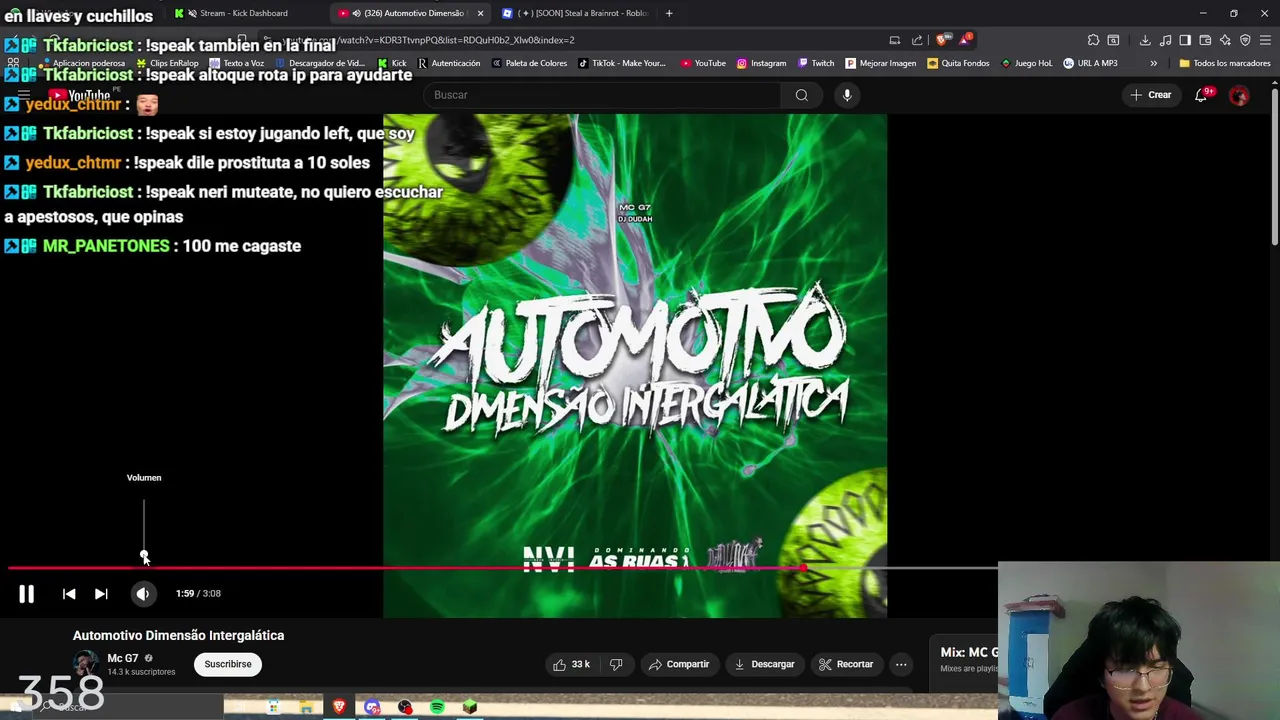Open the Autenticación bookmark
The width and height of the screenshot is (1280, 720).
pyautogui.click(x=448, y=63)
